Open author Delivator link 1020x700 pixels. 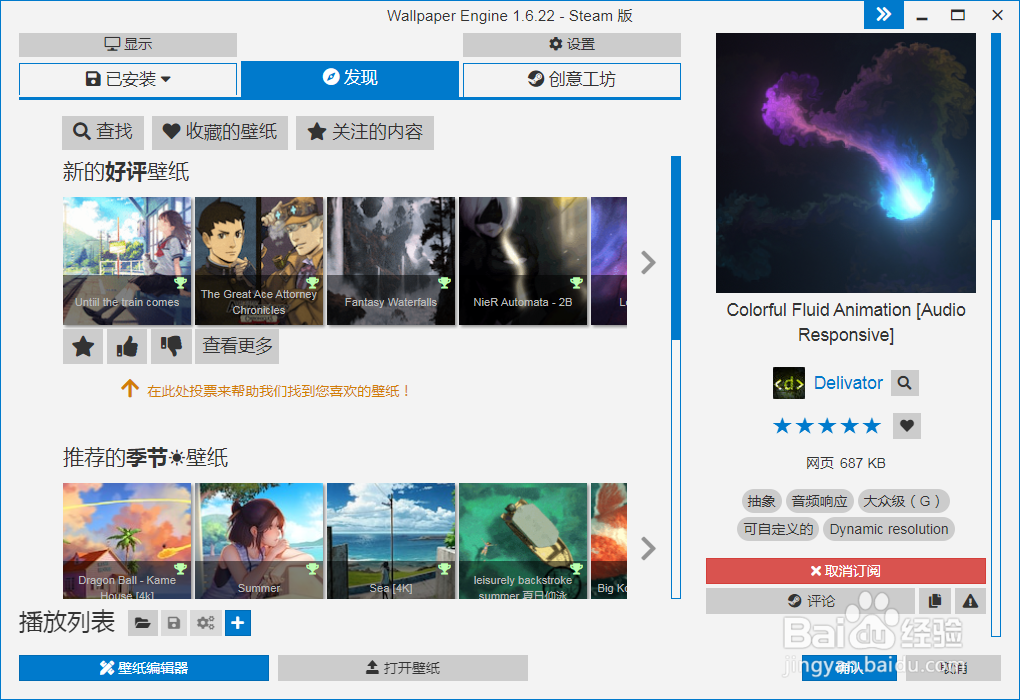848,383
